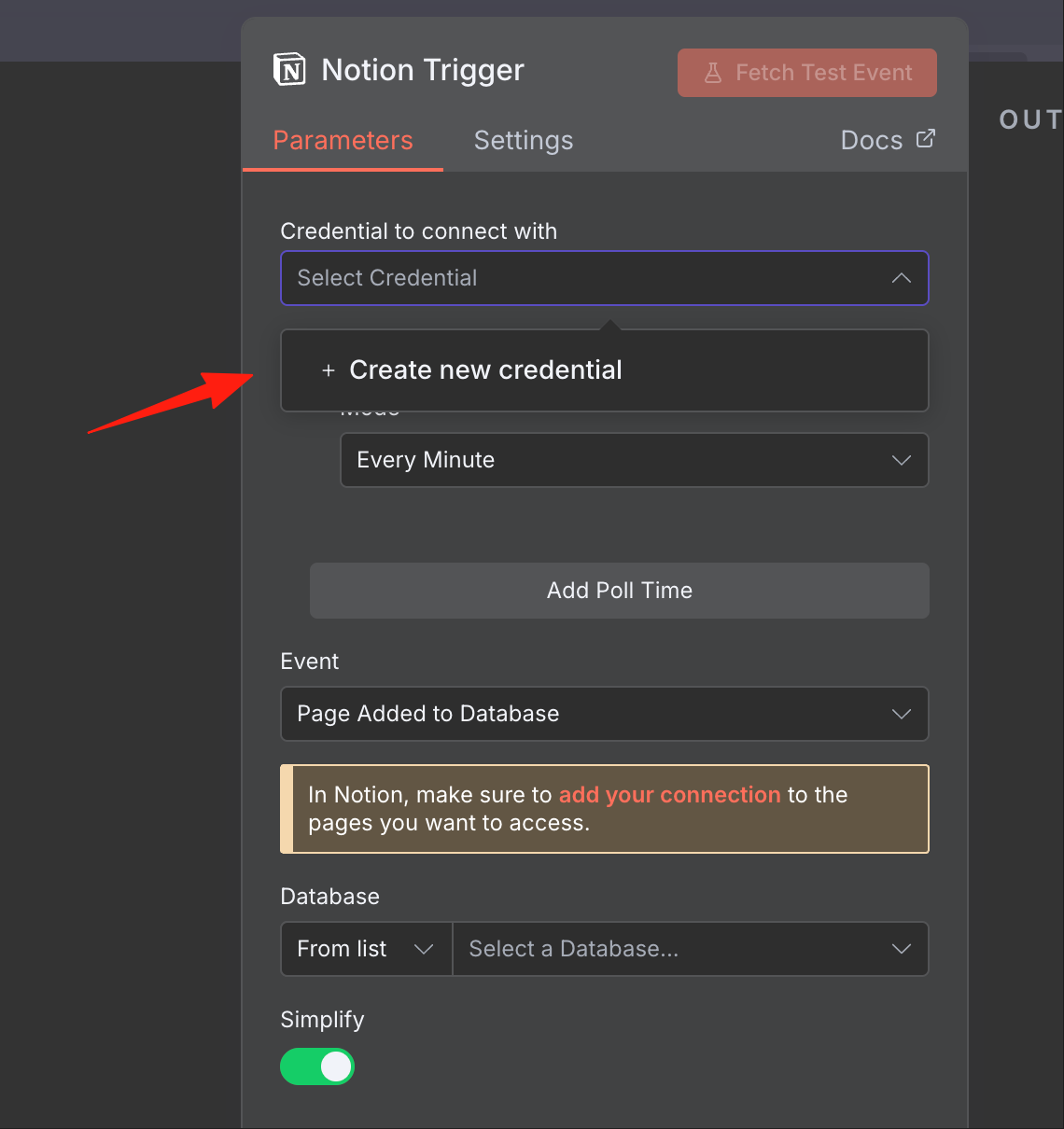The width and height of the screenshot is (1064, 1129).
Task: Open the Every Minute mode dropdown
Action: (635, 460)
